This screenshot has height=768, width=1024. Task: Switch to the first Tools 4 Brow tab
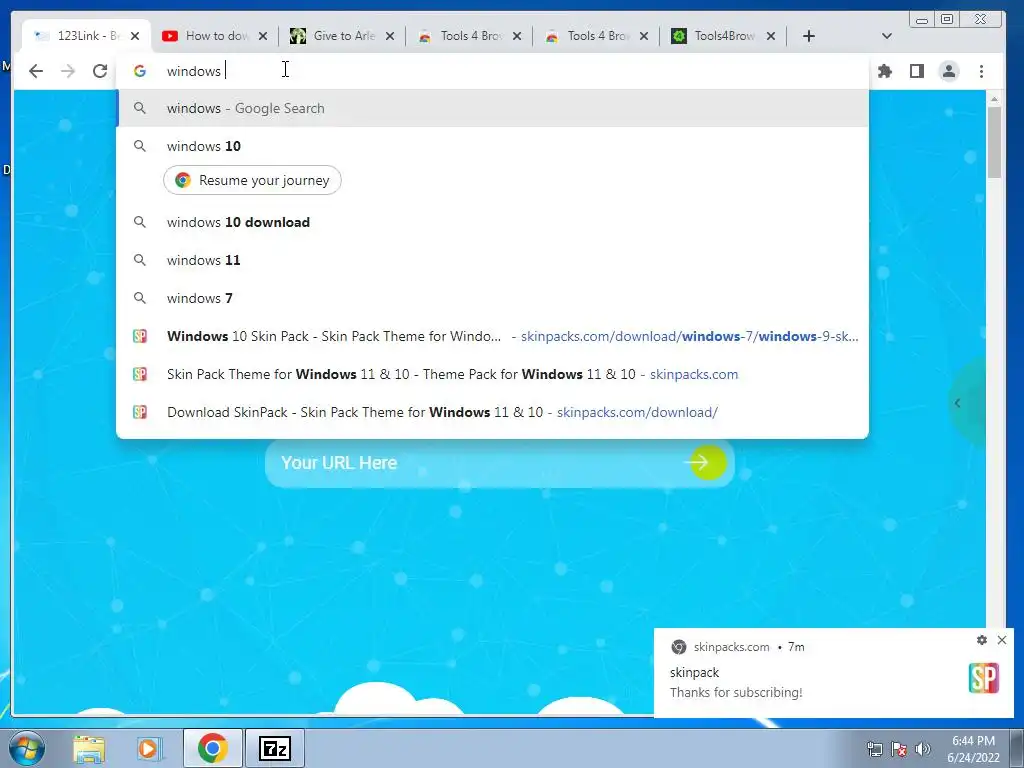pos(470,36)
